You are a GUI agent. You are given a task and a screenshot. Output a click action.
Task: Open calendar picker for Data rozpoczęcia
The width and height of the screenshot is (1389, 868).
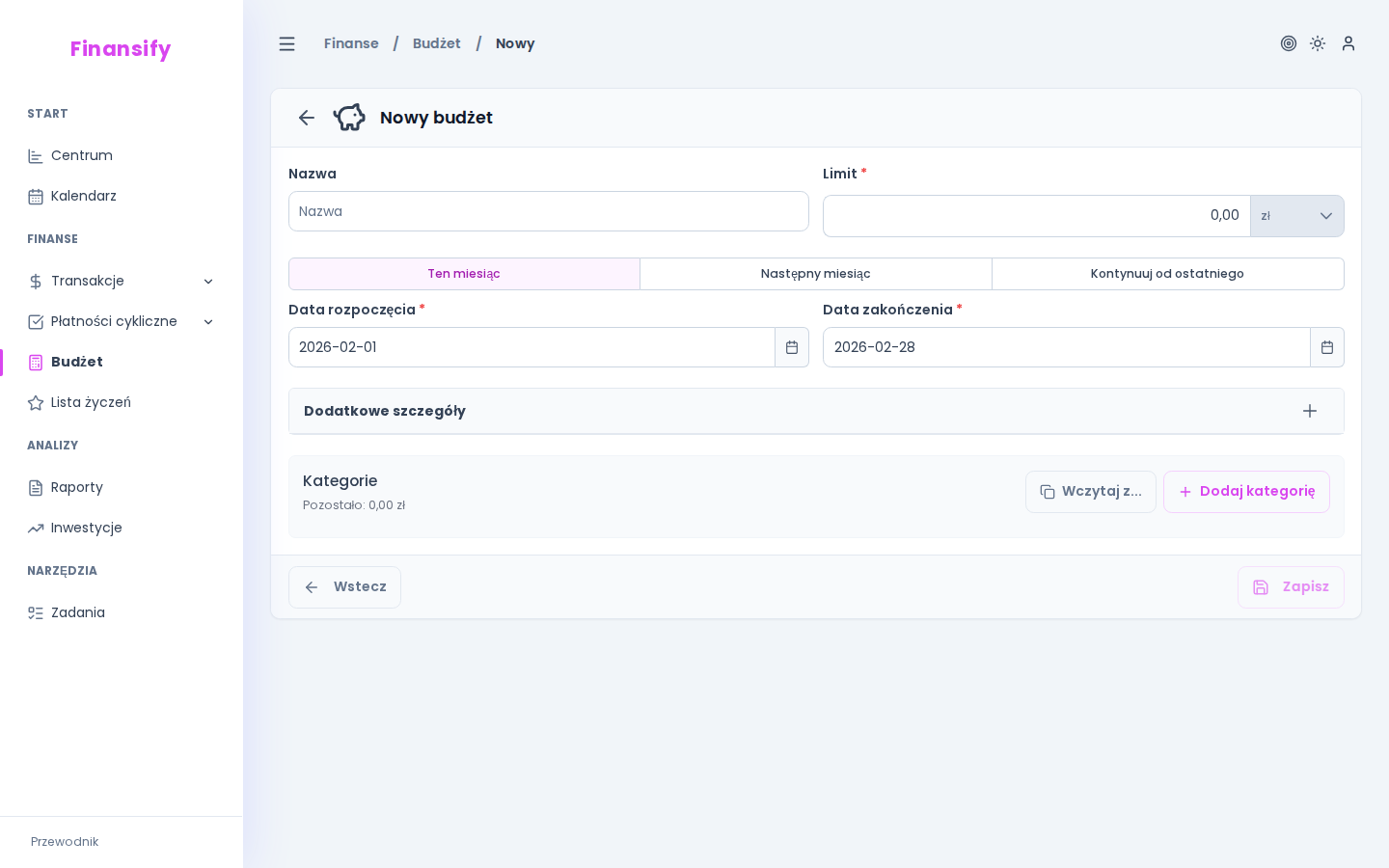pos(791,347)
